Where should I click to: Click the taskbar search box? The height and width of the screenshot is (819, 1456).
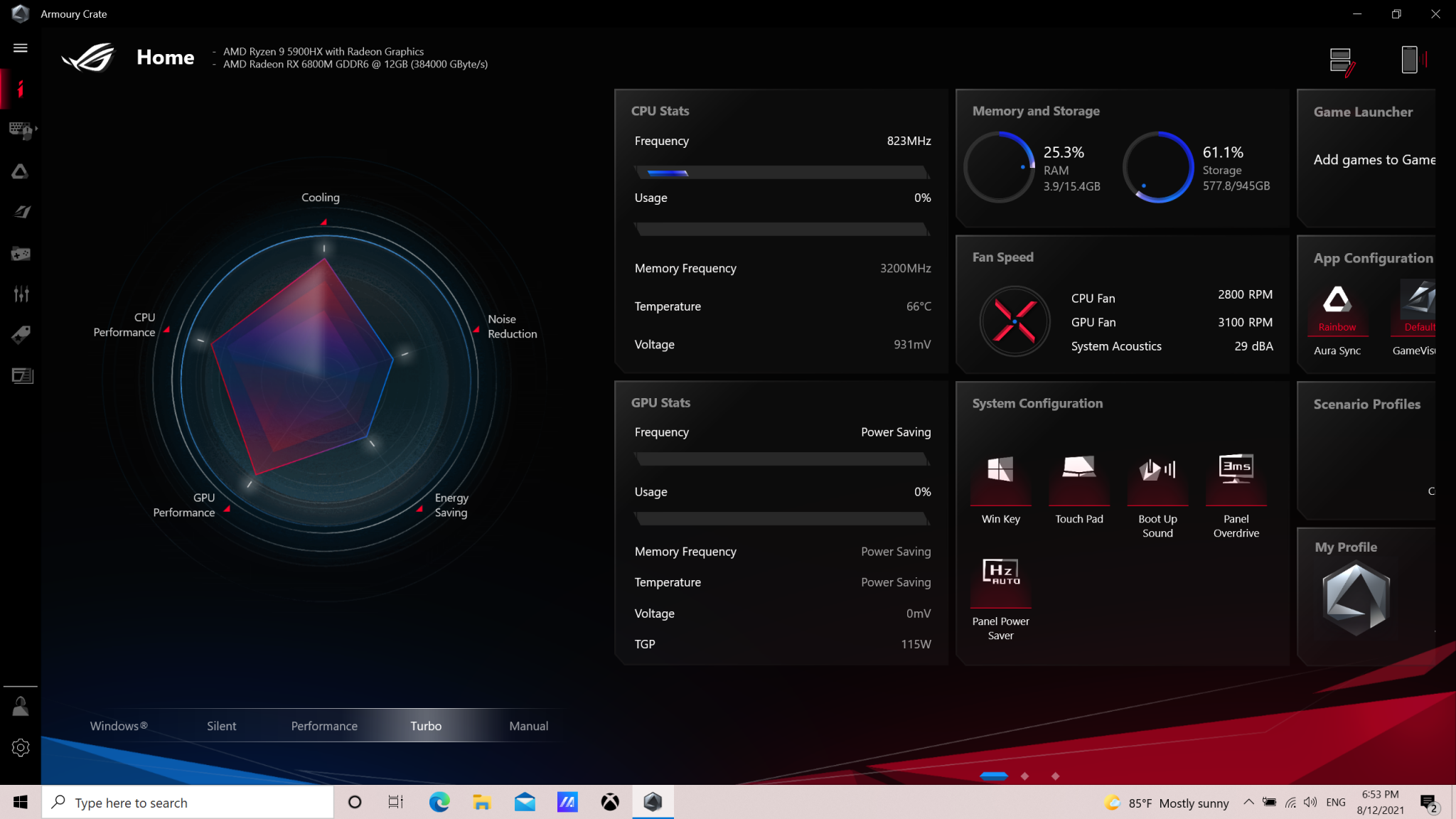188,802
